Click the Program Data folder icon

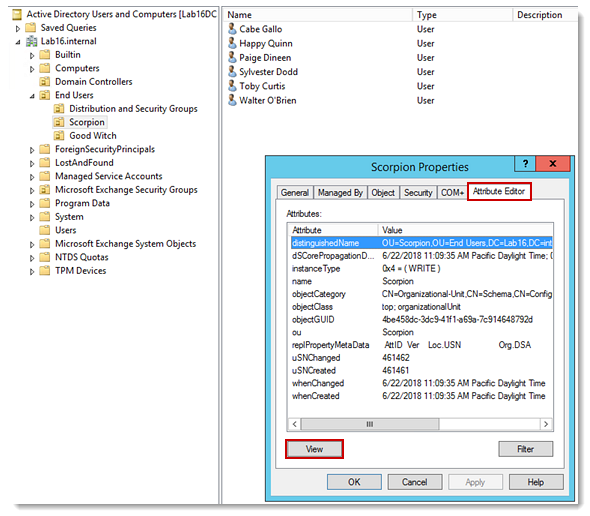pos(45,203)
